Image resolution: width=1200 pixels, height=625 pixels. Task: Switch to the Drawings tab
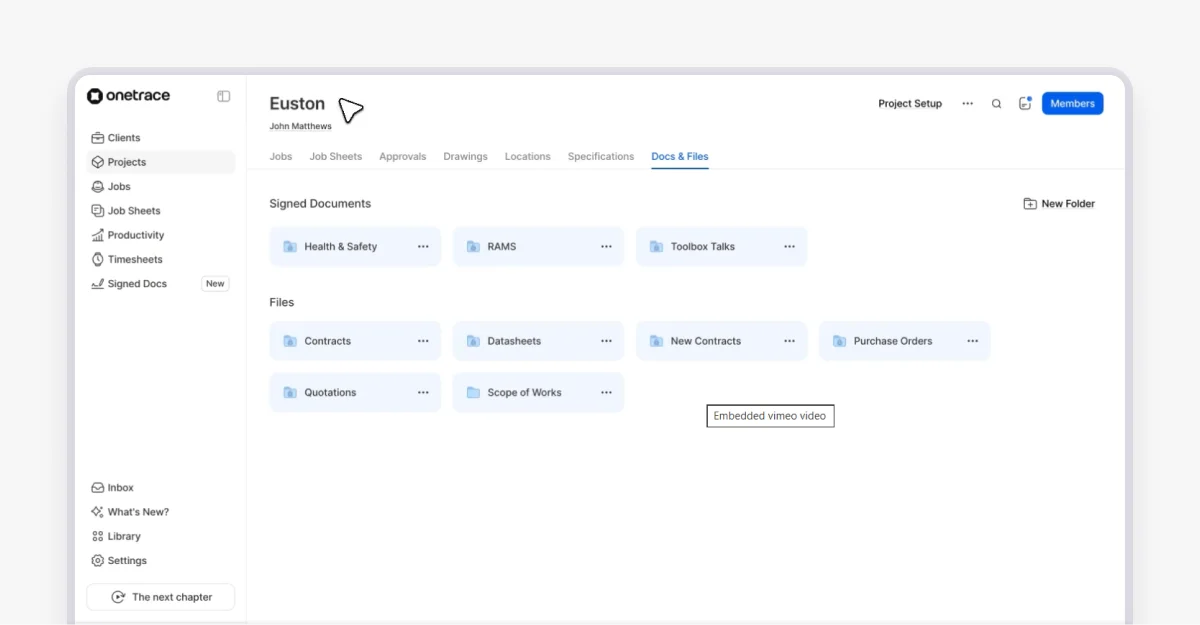pos(466,156)
